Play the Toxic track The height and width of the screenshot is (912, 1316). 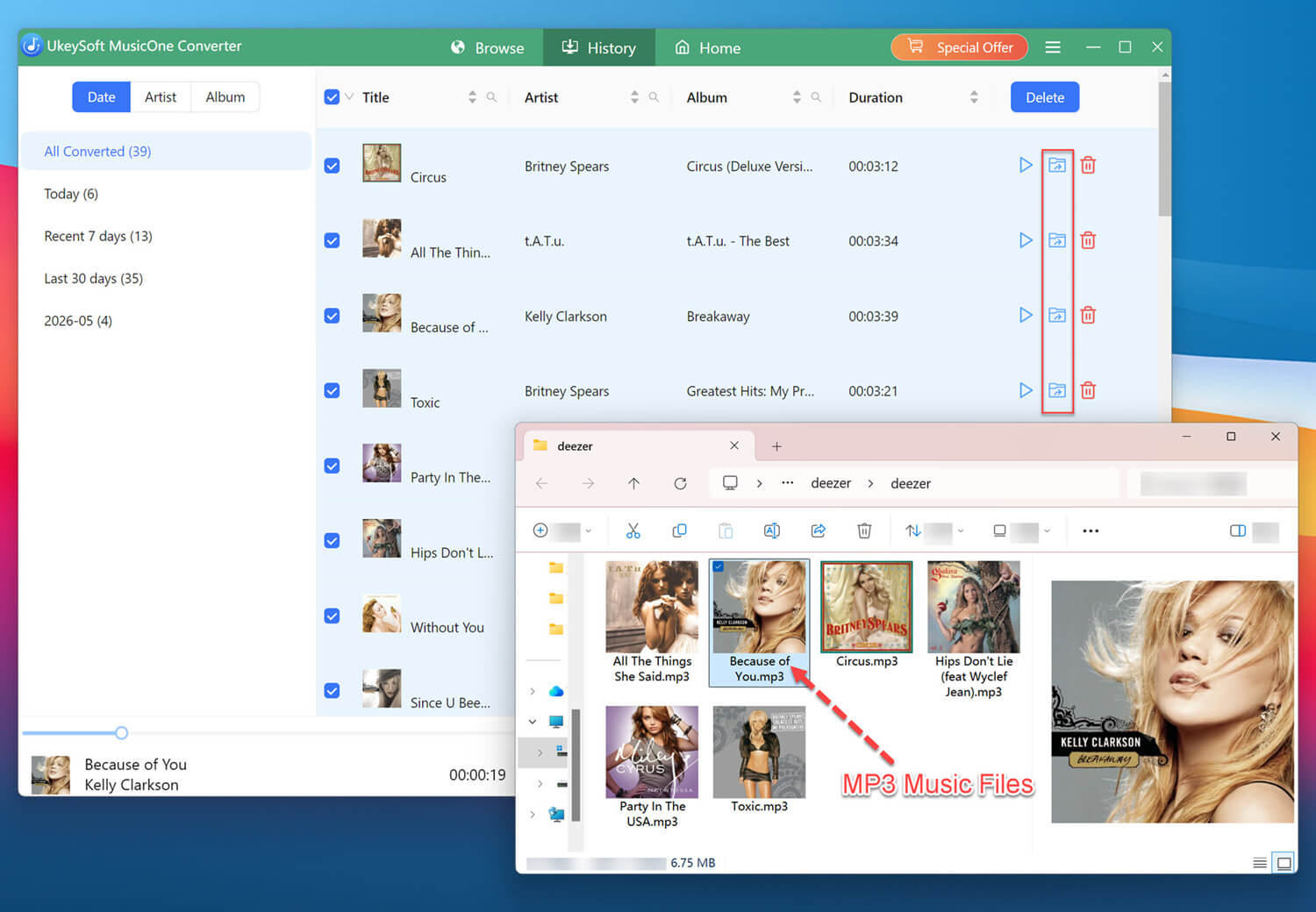[1026, 390]
